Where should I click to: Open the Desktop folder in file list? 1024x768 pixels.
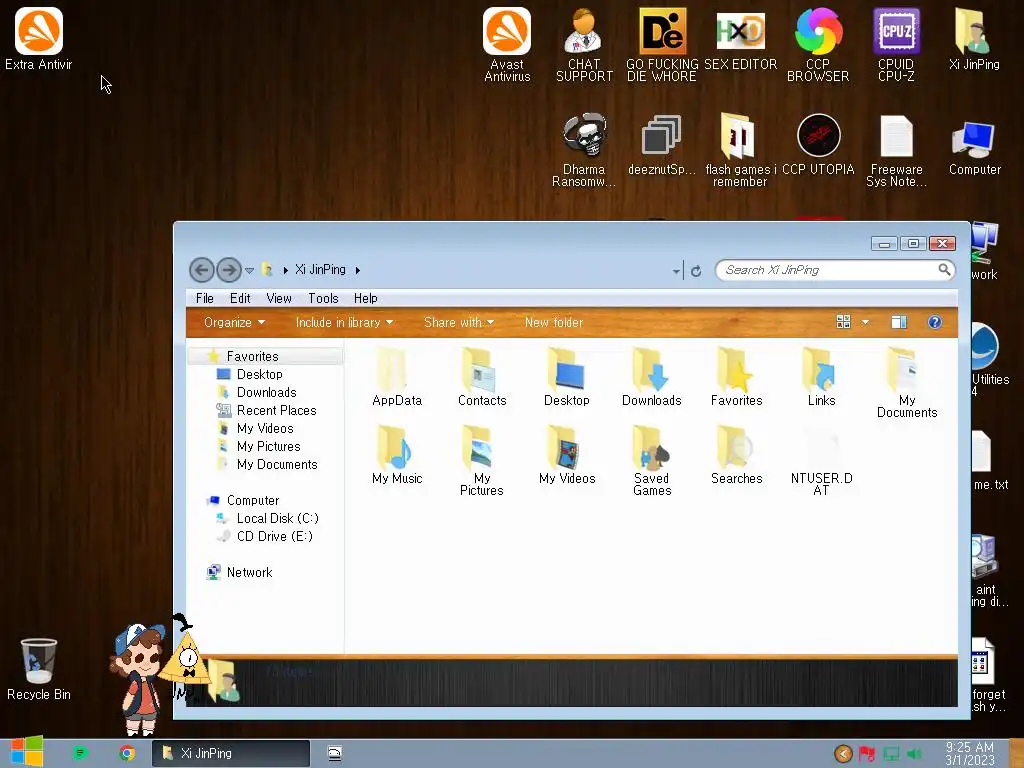pyautogui.click(x=566, y=378)
